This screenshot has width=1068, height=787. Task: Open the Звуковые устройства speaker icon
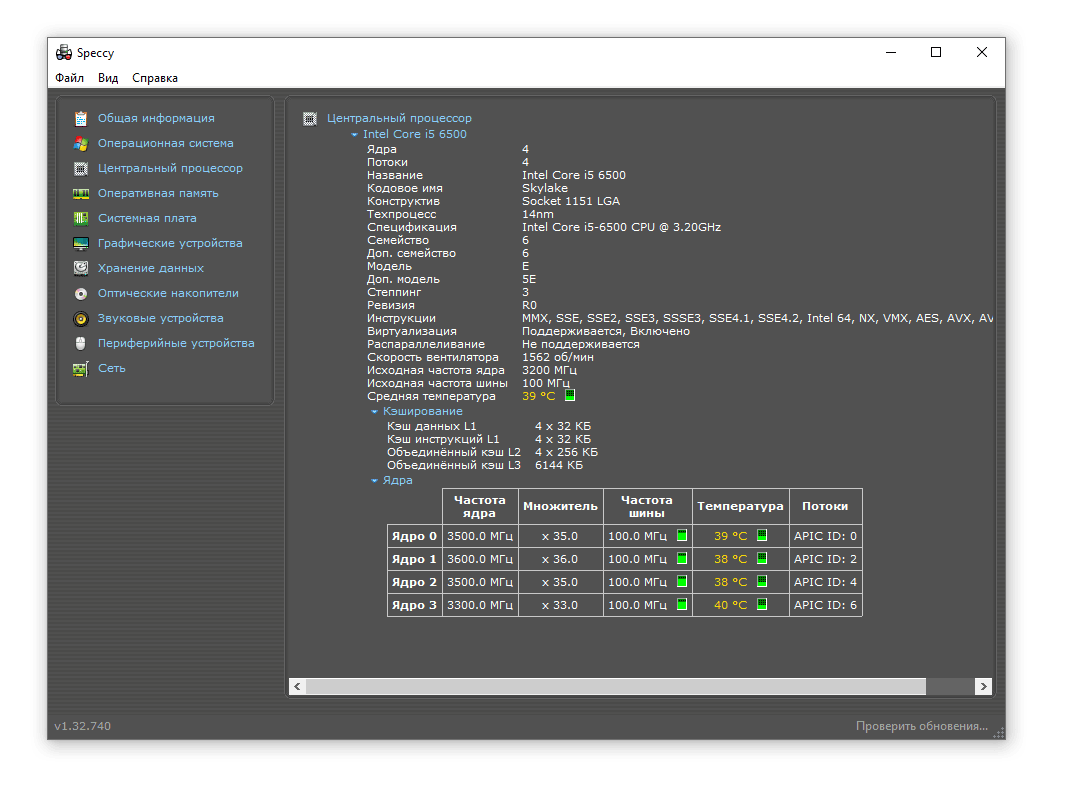coord(81,318)
